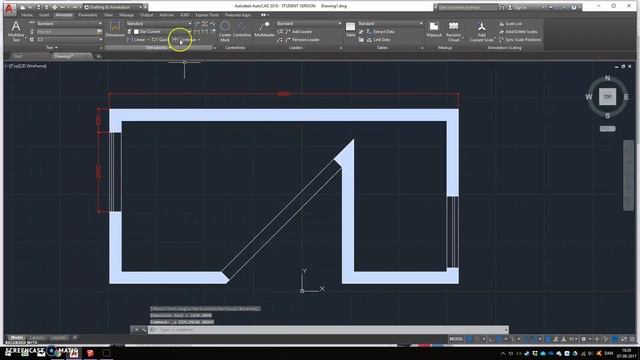The height and width of the screenshot is (360, 640).
Task: Expand the Text panel title
Action: coord(51,48)
